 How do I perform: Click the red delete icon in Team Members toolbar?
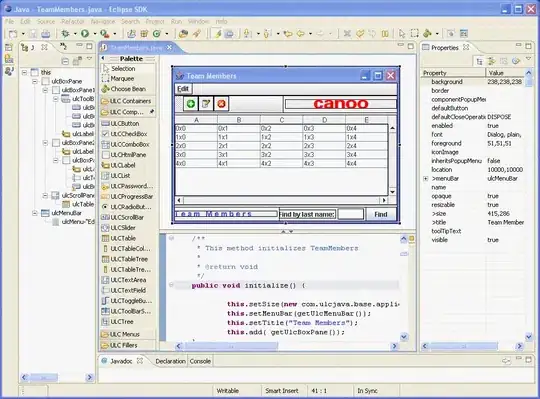click(x=221, y=104)
